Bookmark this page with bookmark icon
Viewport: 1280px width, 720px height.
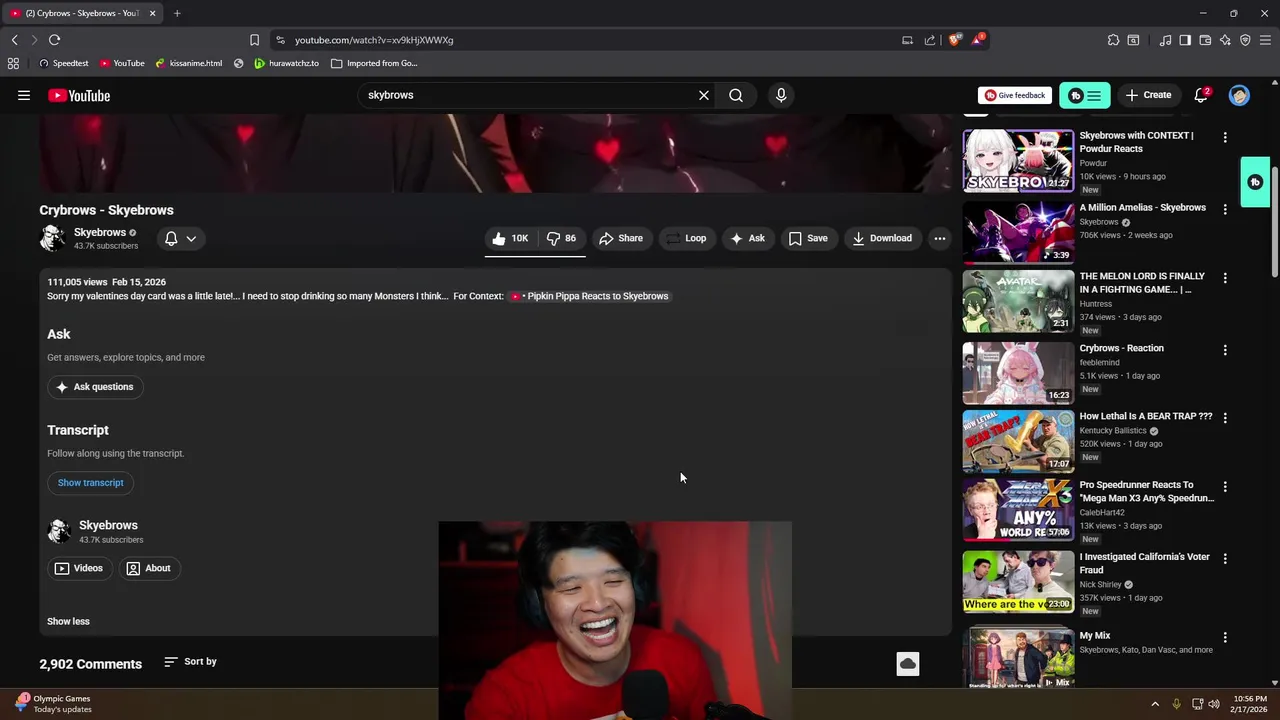254,40
